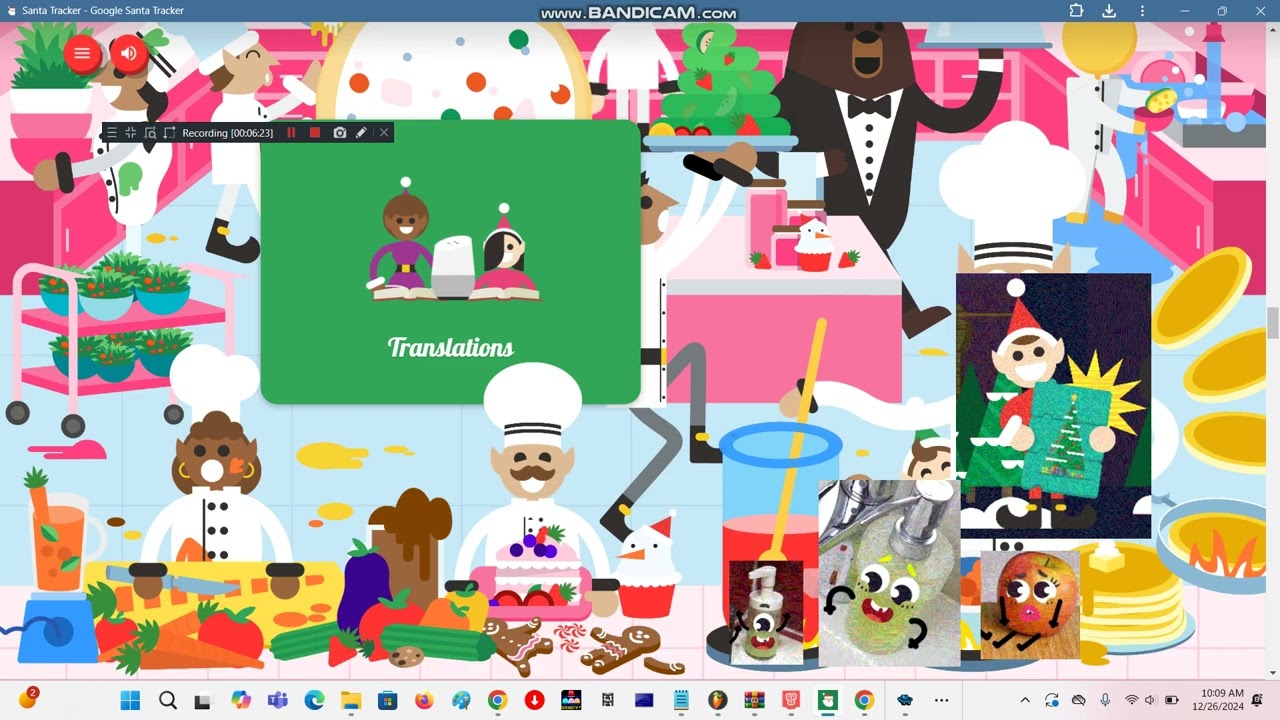This screenshot has width=1280, height=720.
Task: Open the widgets button with the badge 2
Action: tap(27, 699)
